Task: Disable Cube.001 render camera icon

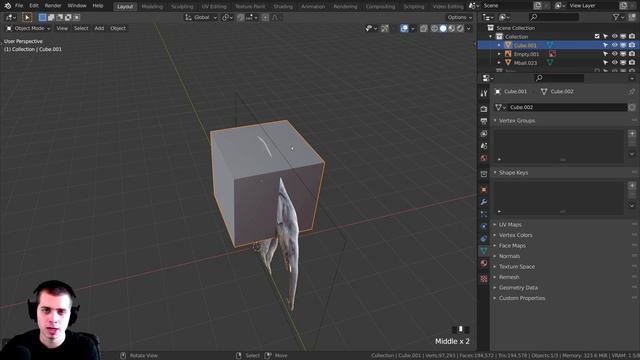Action: pos(632,45)
